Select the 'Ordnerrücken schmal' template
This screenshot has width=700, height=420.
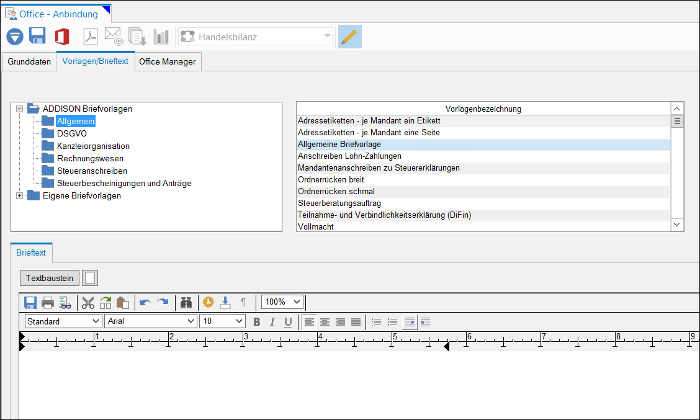pos(483,191)
